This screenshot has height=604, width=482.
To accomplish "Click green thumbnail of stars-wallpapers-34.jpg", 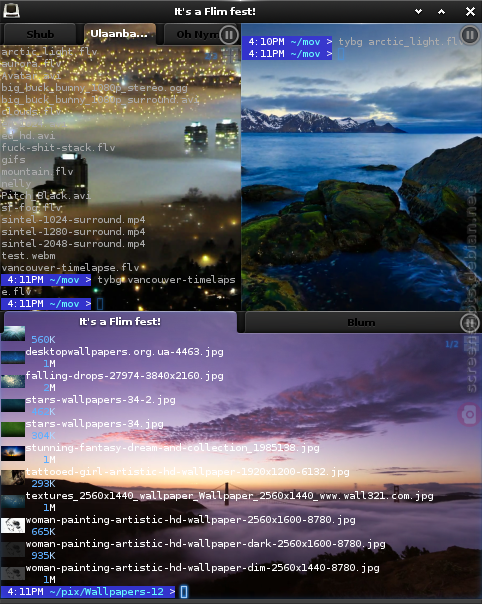I will click(x=13, y=429).
